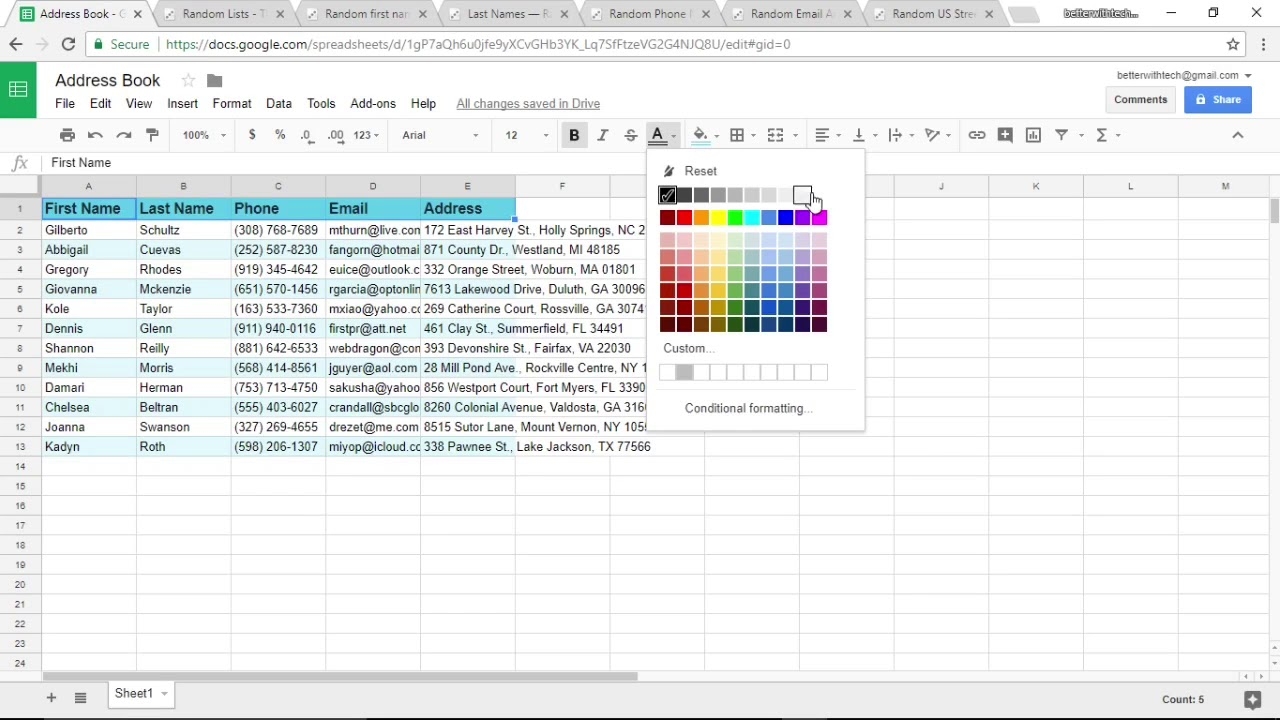The width and height of the screenshot is (1280, 720).
Task: Open the File menu
Action: (x=65, y=104)
